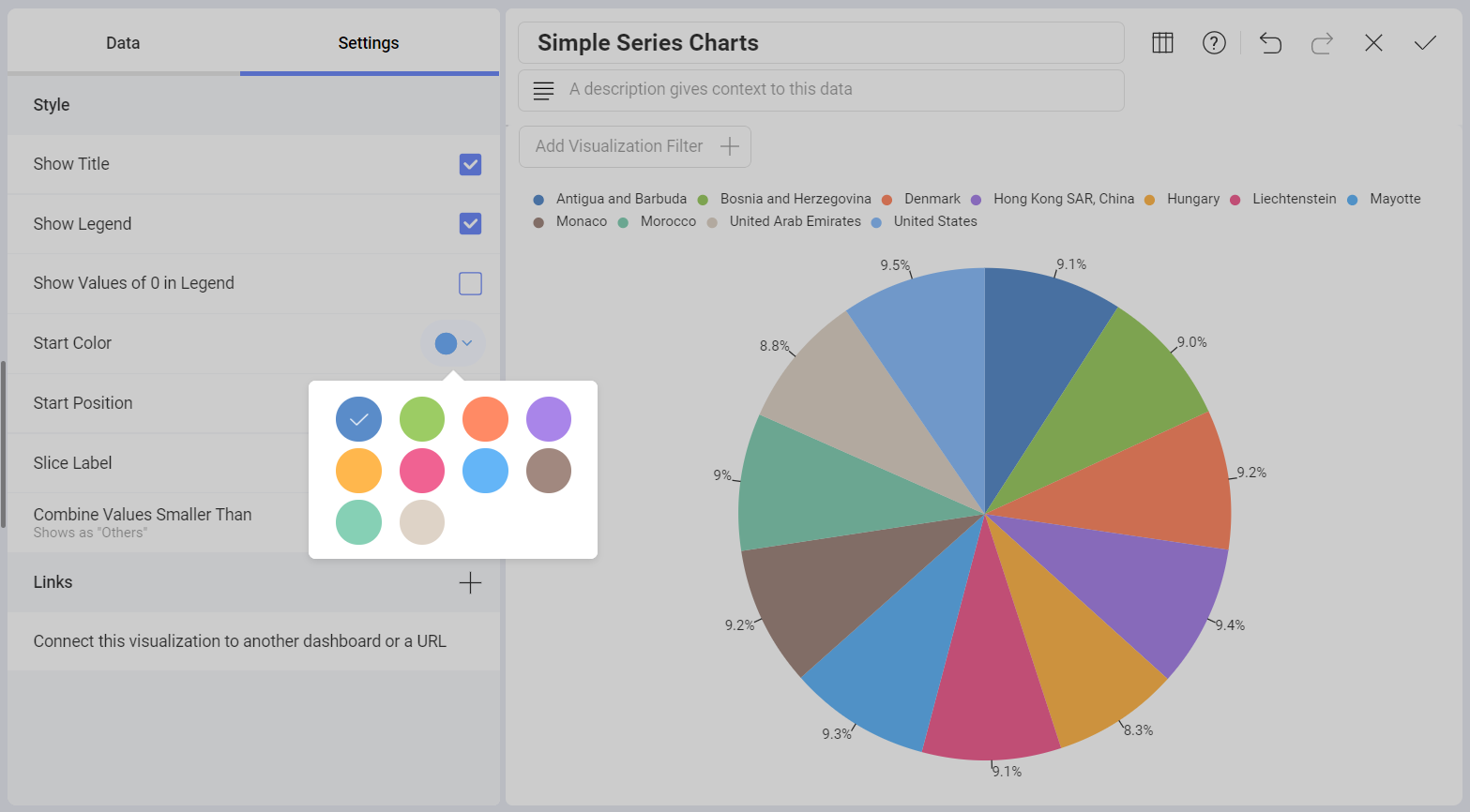1470x812 pixels.
Task: Click the description lines icon
Action: click(x=543, y=90)
